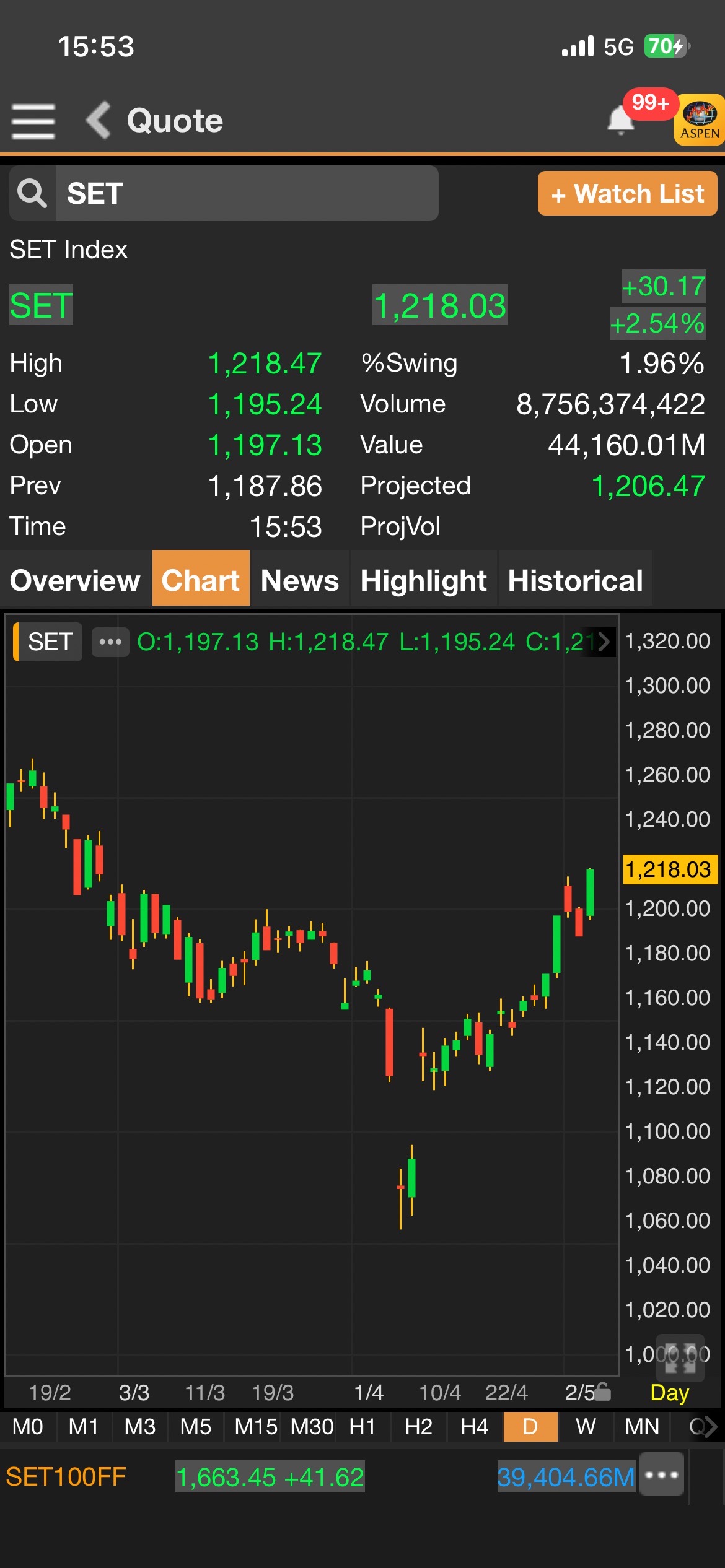Select the M0 timeframe
The width and height of the screenshot is (725, 1568).
click(x=28, y=1427)
